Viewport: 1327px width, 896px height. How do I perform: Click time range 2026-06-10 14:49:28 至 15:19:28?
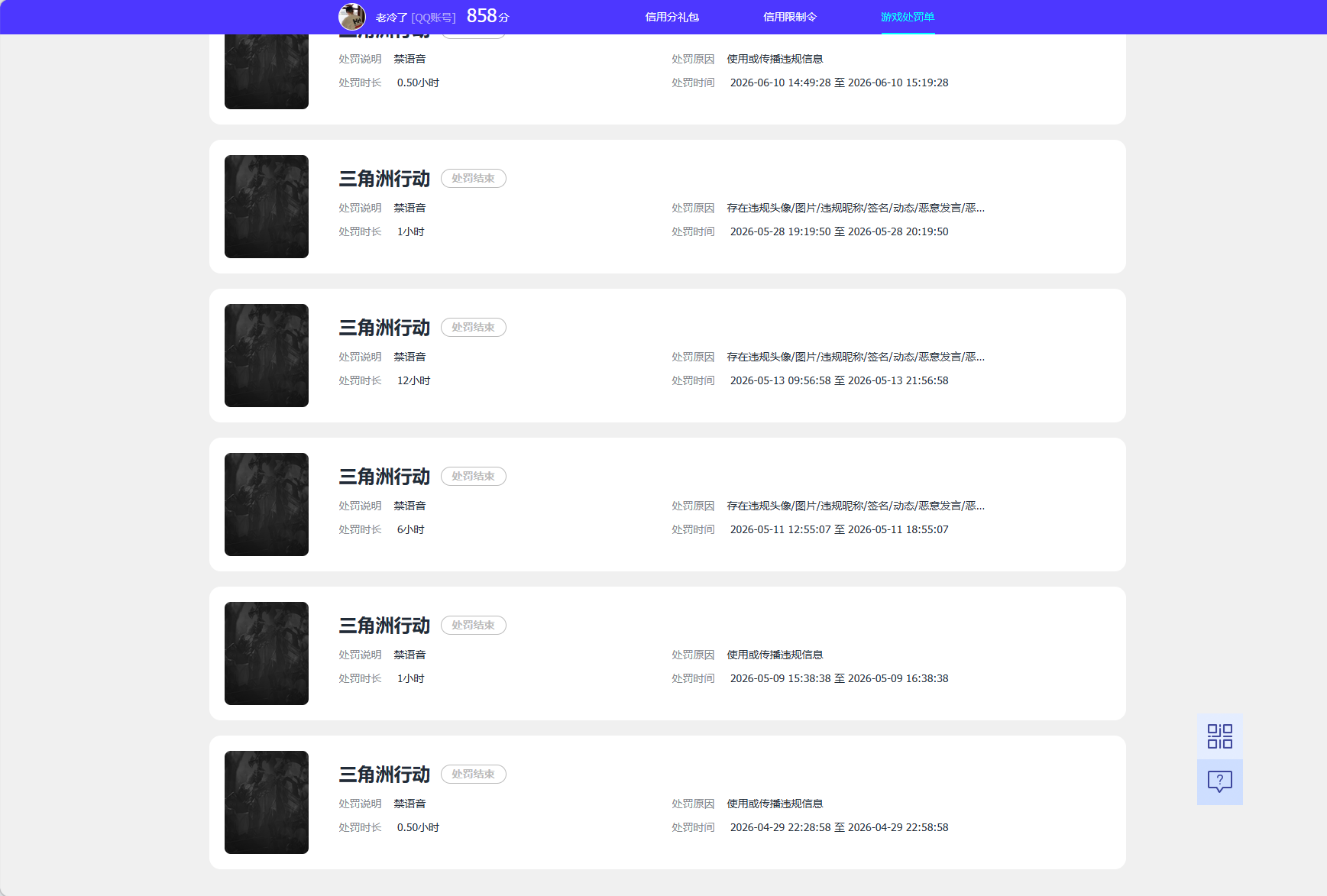click(839, 82)
